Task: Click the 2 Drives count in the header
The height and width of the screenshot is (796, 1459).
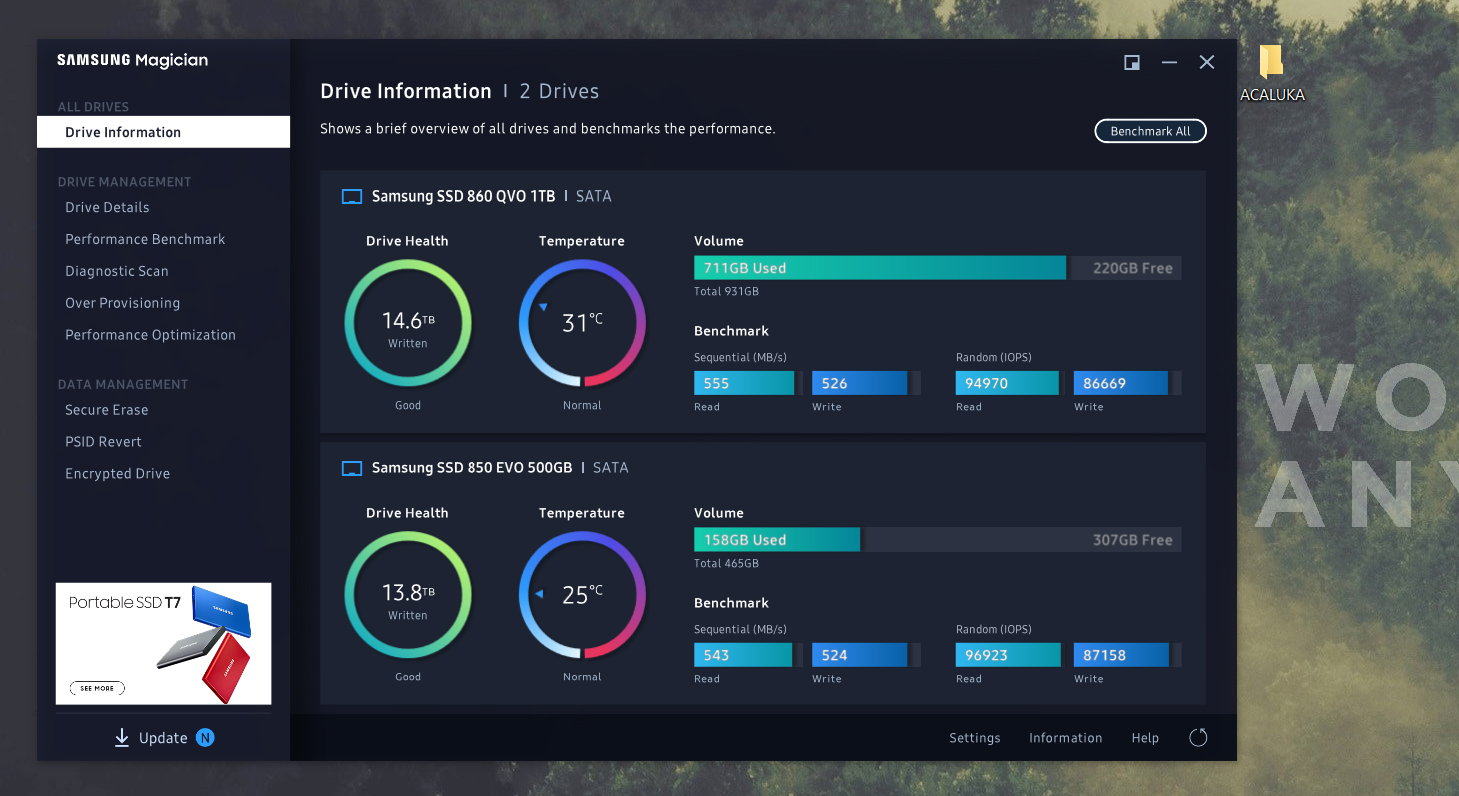Action: coord(559,91)
